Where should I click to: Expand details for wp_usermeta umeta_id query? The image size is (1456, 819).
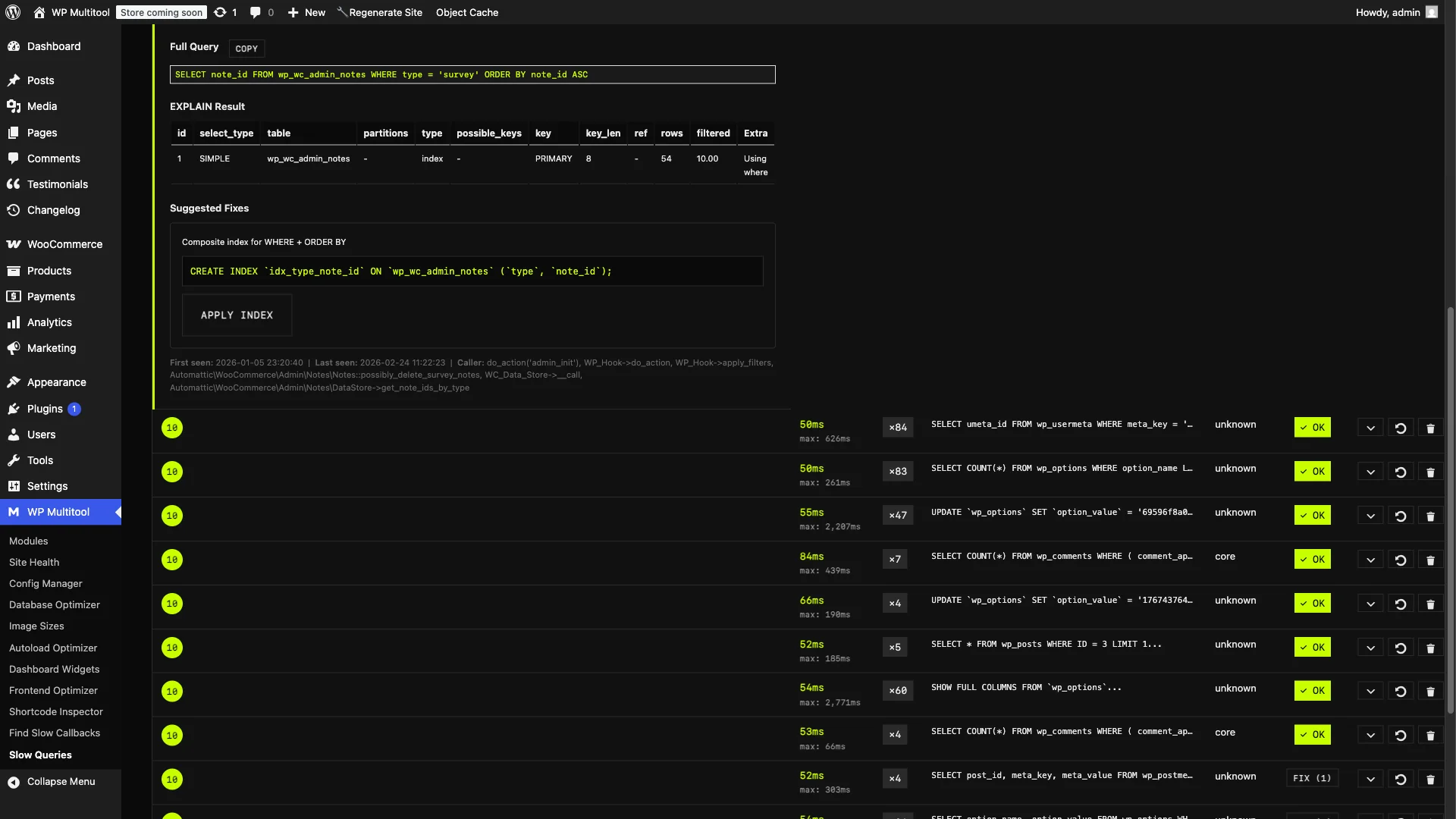1370,428
